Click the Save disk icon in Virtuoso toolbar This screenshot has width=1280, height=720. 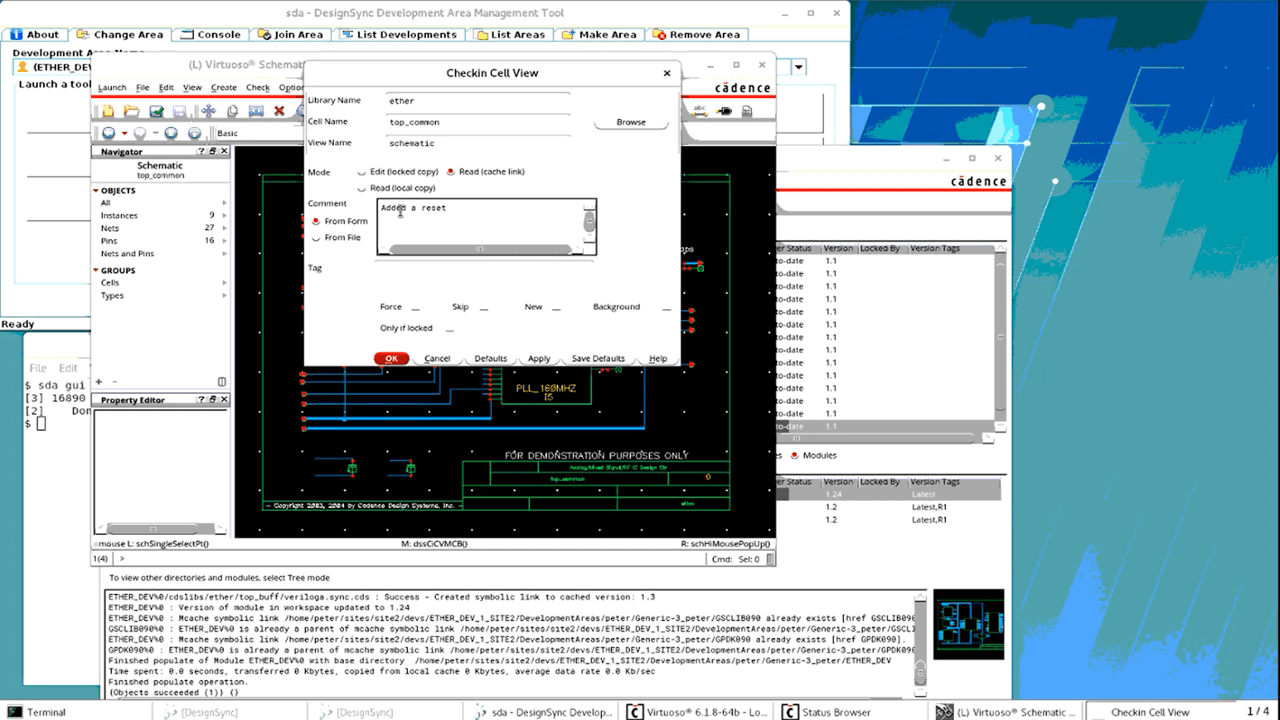pos(180,111)
